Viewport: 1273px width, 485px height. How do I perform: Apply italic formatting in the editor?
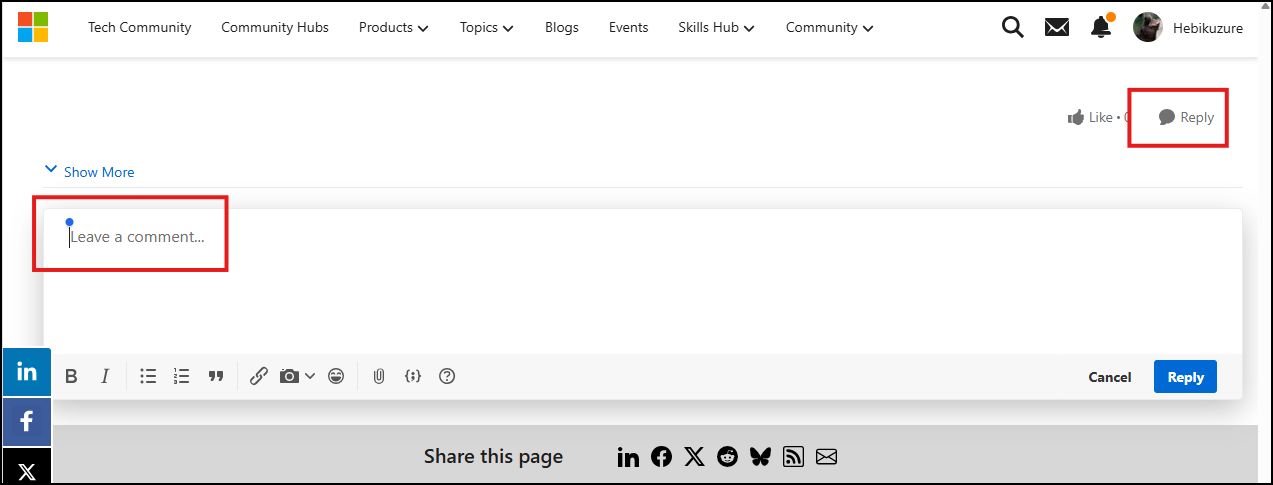(105, 377)
